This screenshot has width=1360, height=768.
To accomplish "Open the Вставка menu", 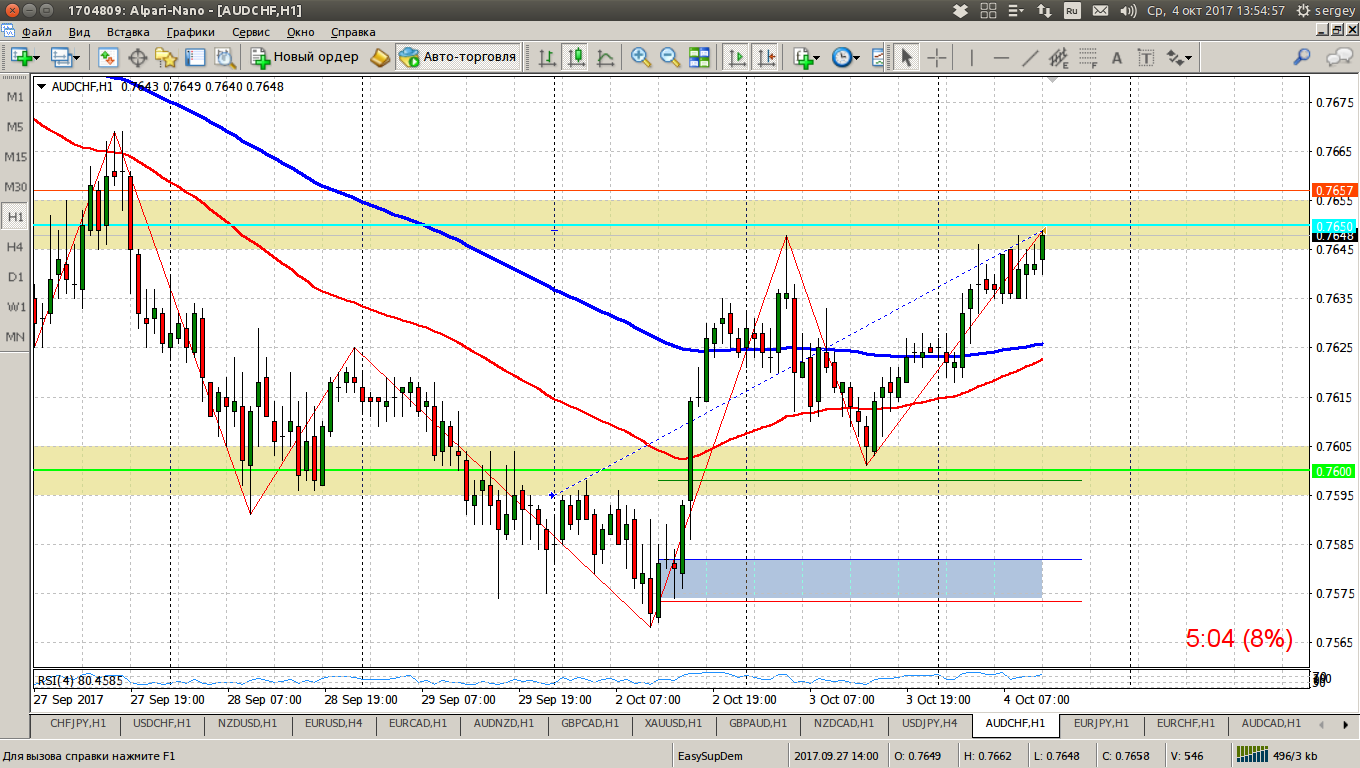I will (x=127, y=32).
